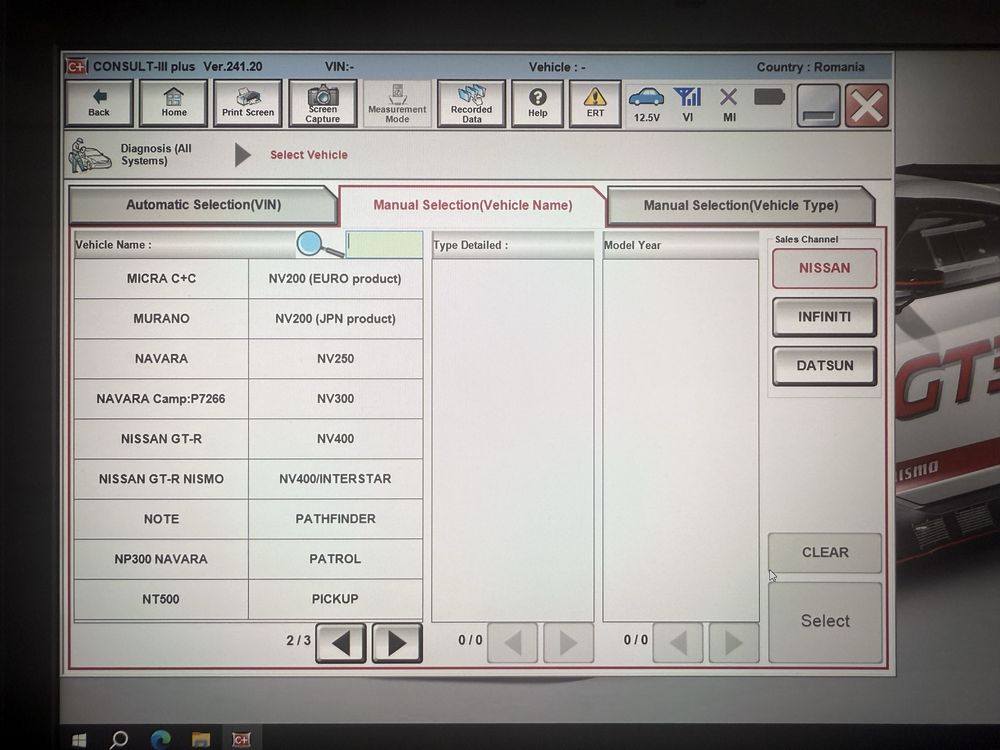
Task: Click the CLEAR button
Action: [x=825, y=553]
